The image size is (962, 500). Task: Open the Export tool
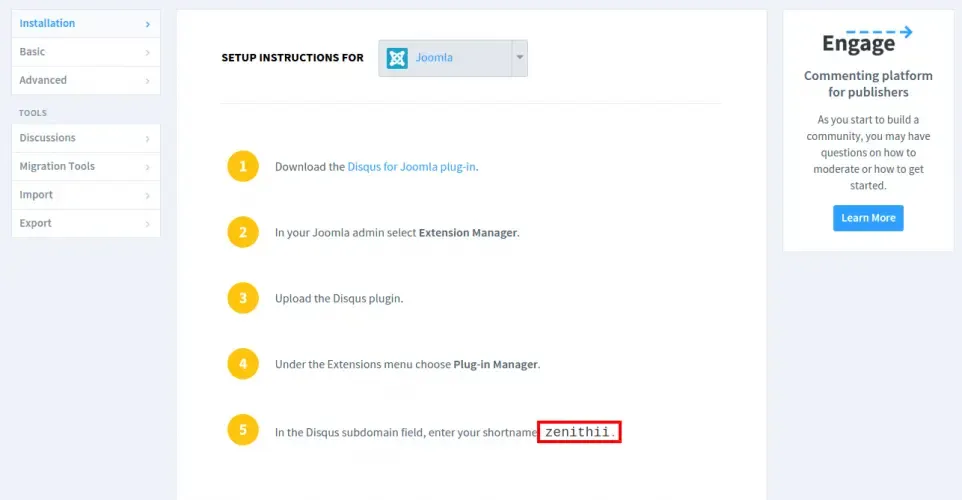click(86, 223)
